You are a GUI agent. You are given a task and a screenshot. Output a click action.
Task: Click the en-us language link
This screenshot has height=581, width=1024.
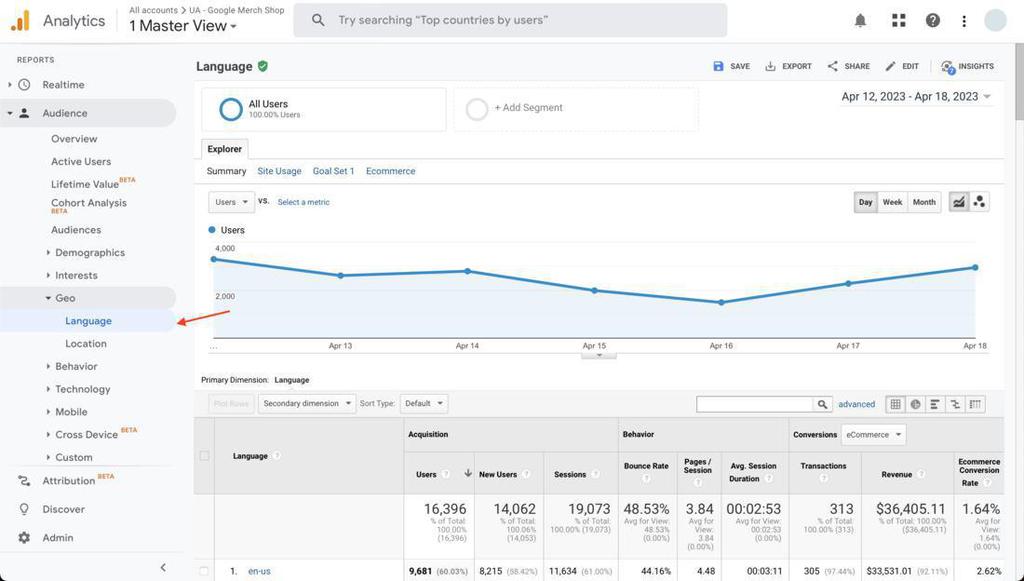coord(259,571)
